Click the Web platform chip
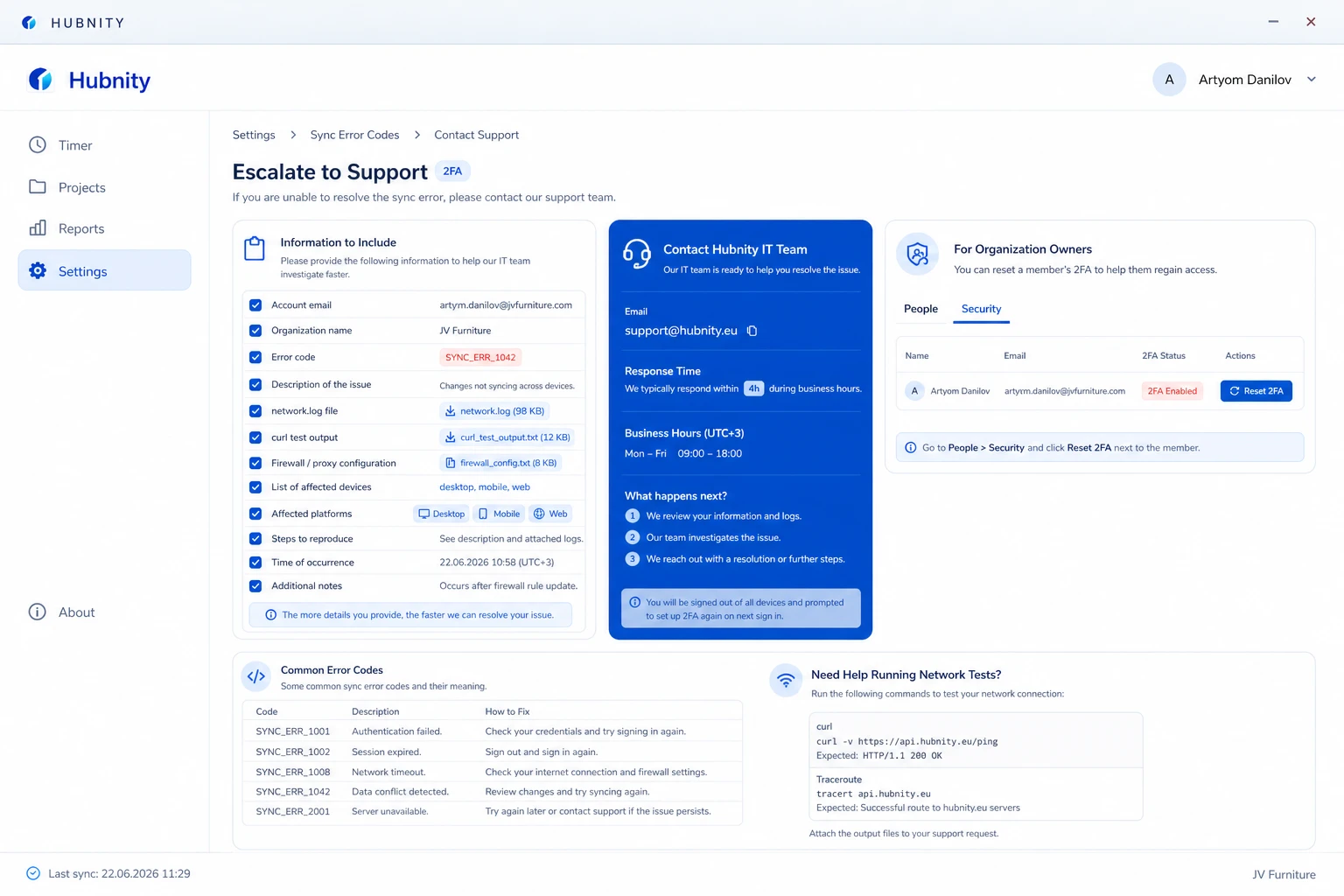The image size is (1344, 896). [550, 514]
